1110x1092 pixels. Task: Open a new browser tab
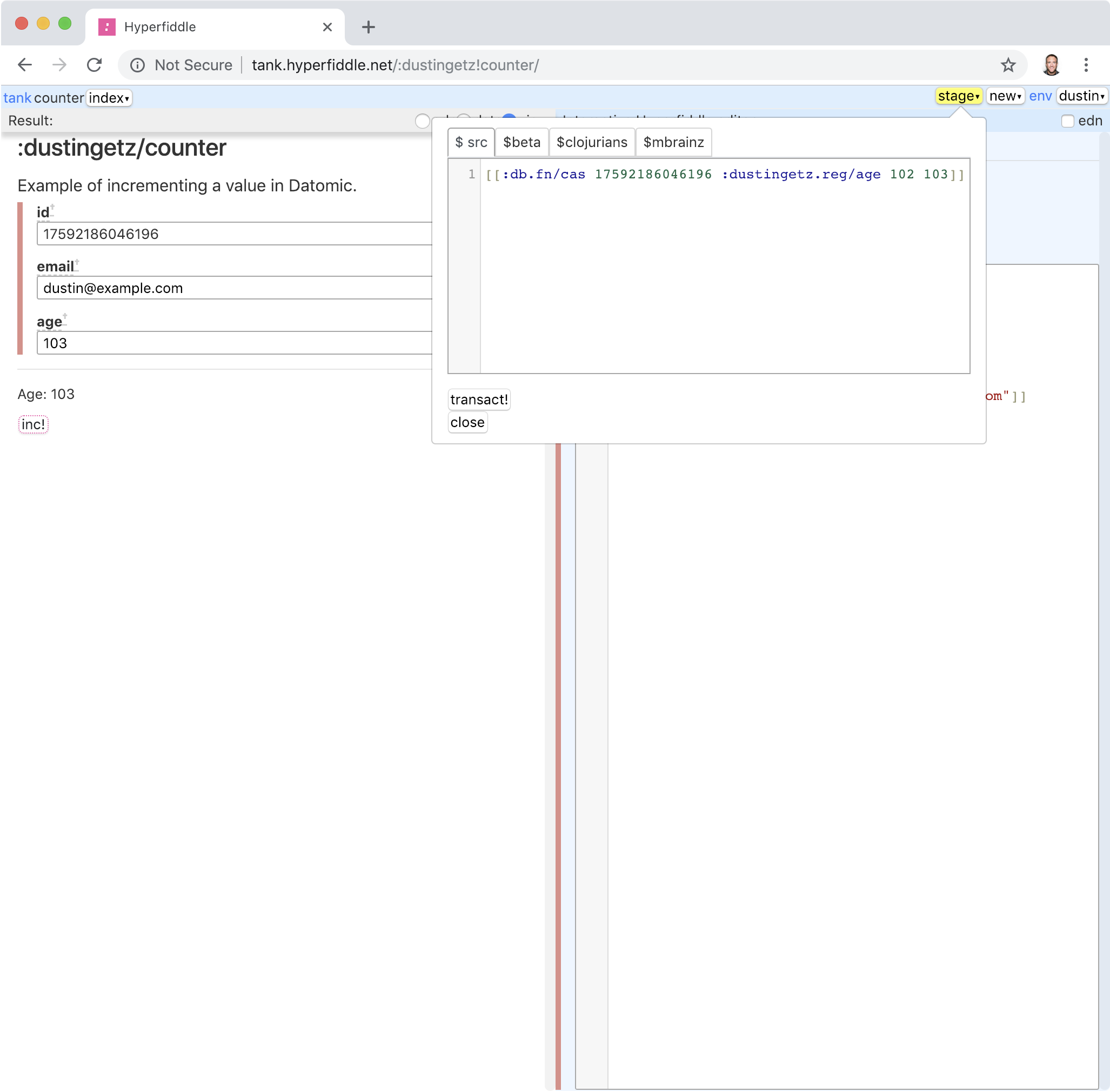pos(369,27)
